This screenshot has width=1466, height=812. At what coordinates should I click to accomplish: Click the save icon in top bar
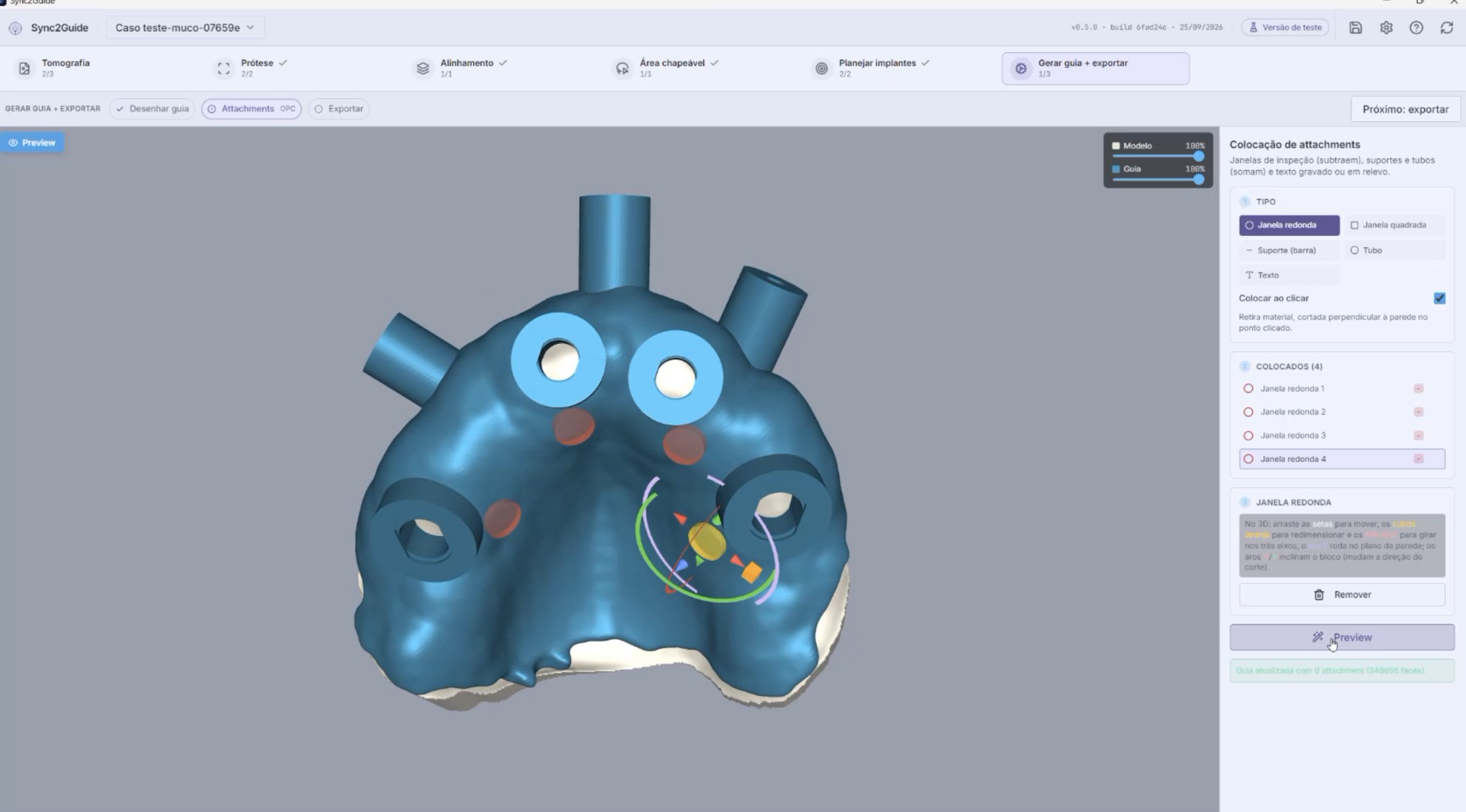[x=1356, y=27]
